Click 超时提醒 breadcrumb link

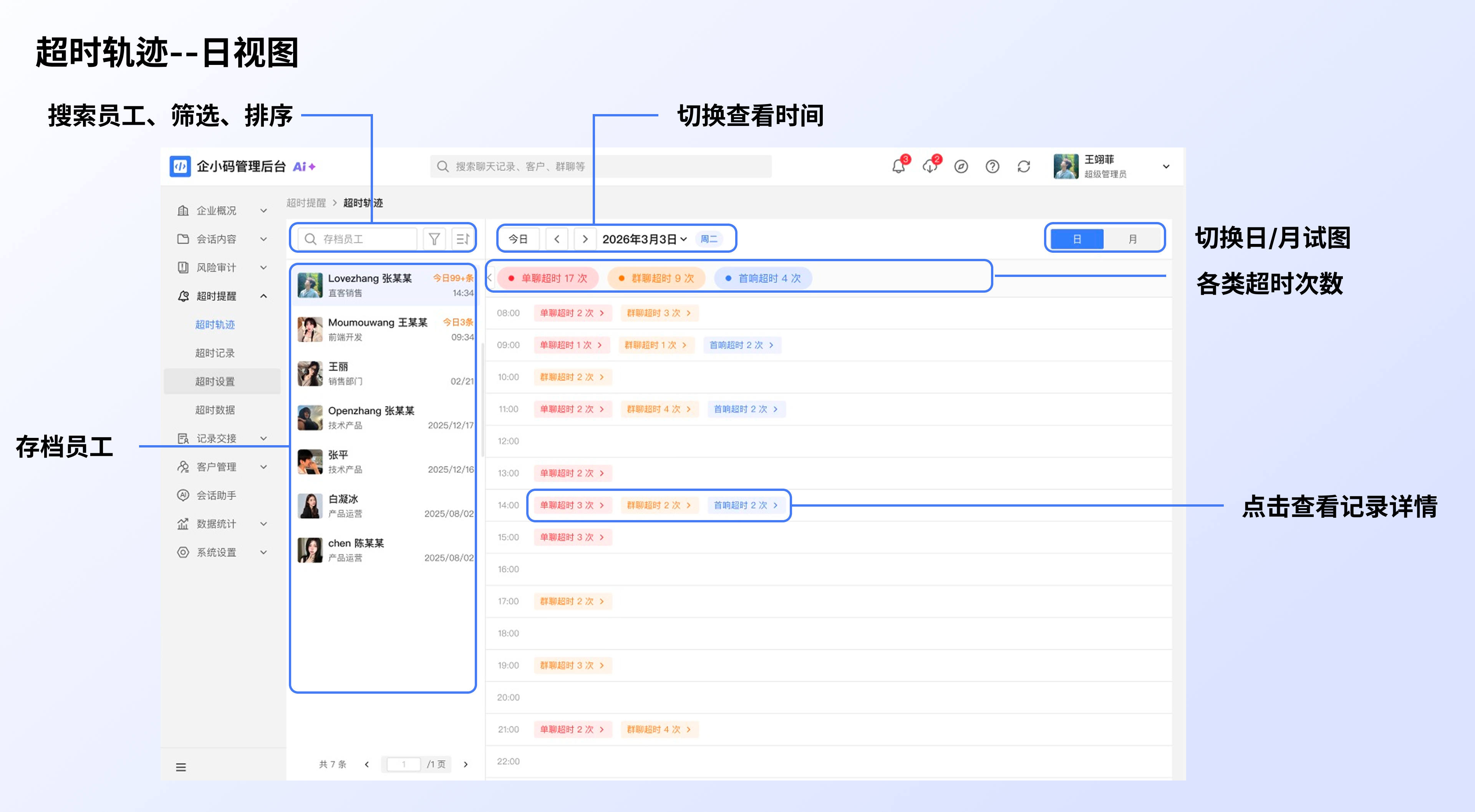[x=306, y=203]
